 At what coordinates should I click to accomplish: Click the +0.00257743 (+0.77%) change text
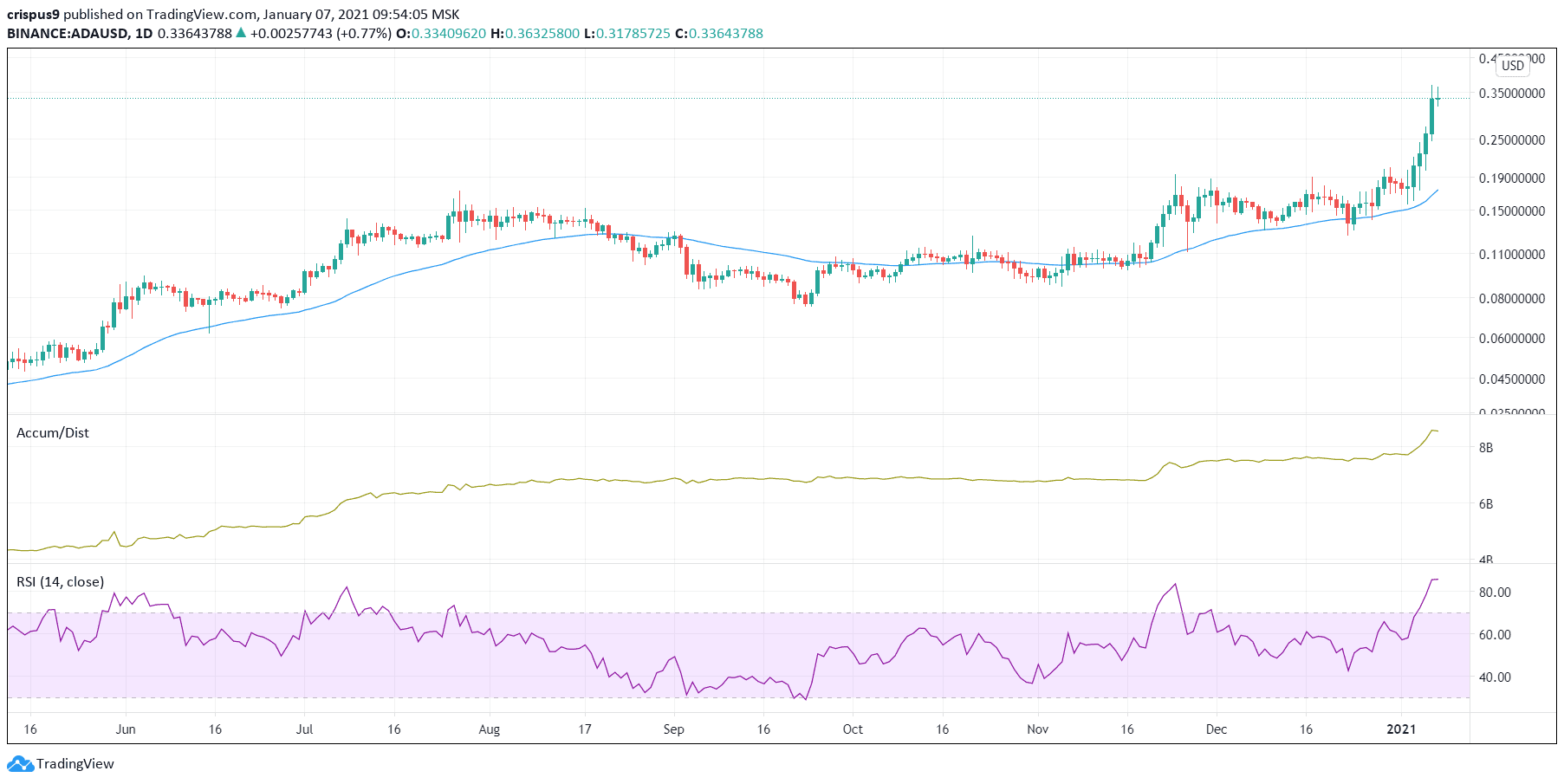point(321,34)
